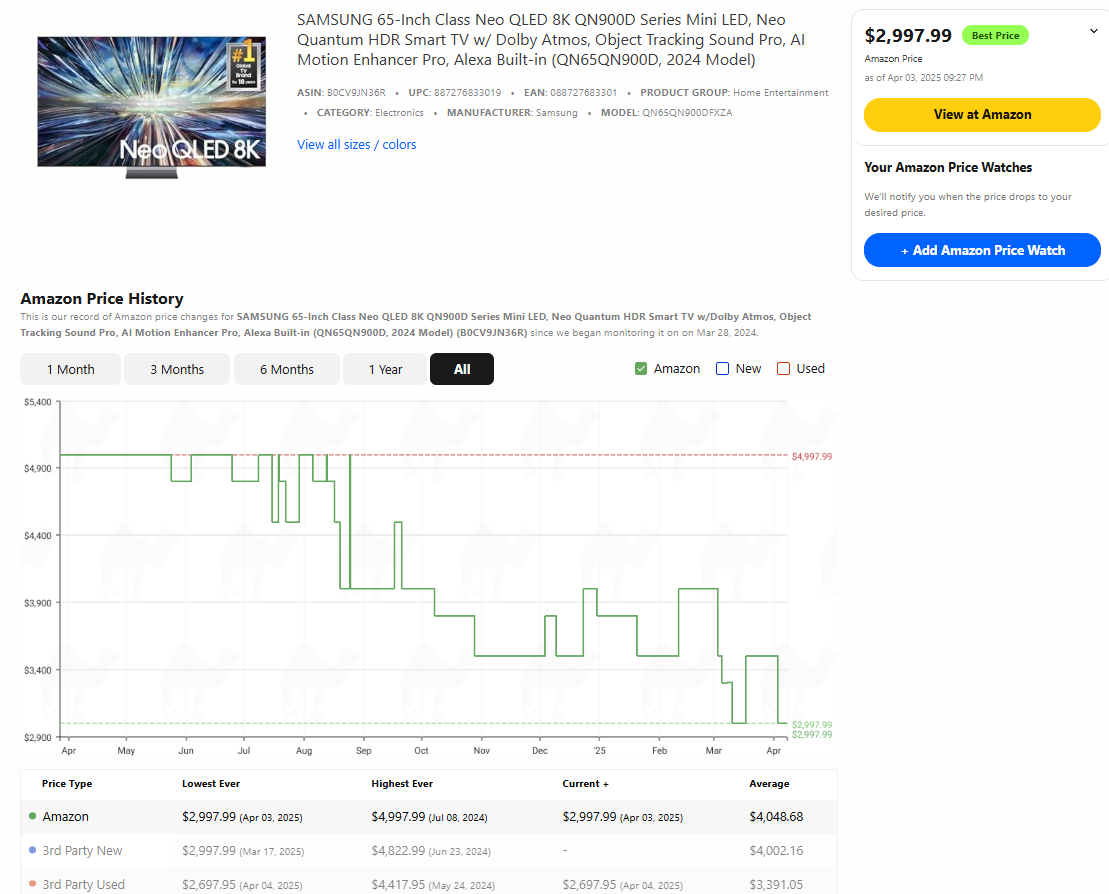The width and height of the screenshot is (1109, 894).
Task: Click the CATEGORY Electronics text
Action: tap(370, 112)
